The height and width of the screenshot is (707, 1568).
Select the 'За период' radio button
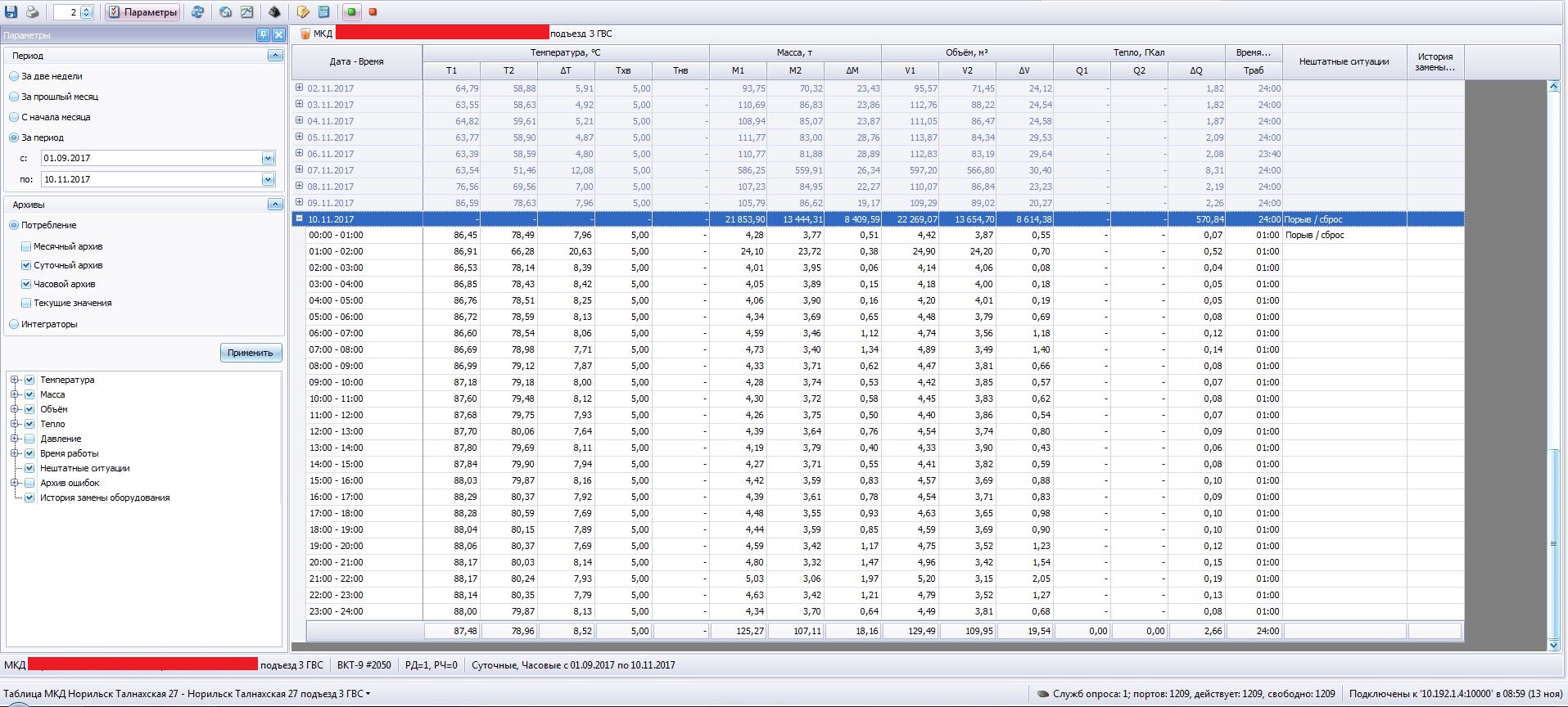[14, 137]
